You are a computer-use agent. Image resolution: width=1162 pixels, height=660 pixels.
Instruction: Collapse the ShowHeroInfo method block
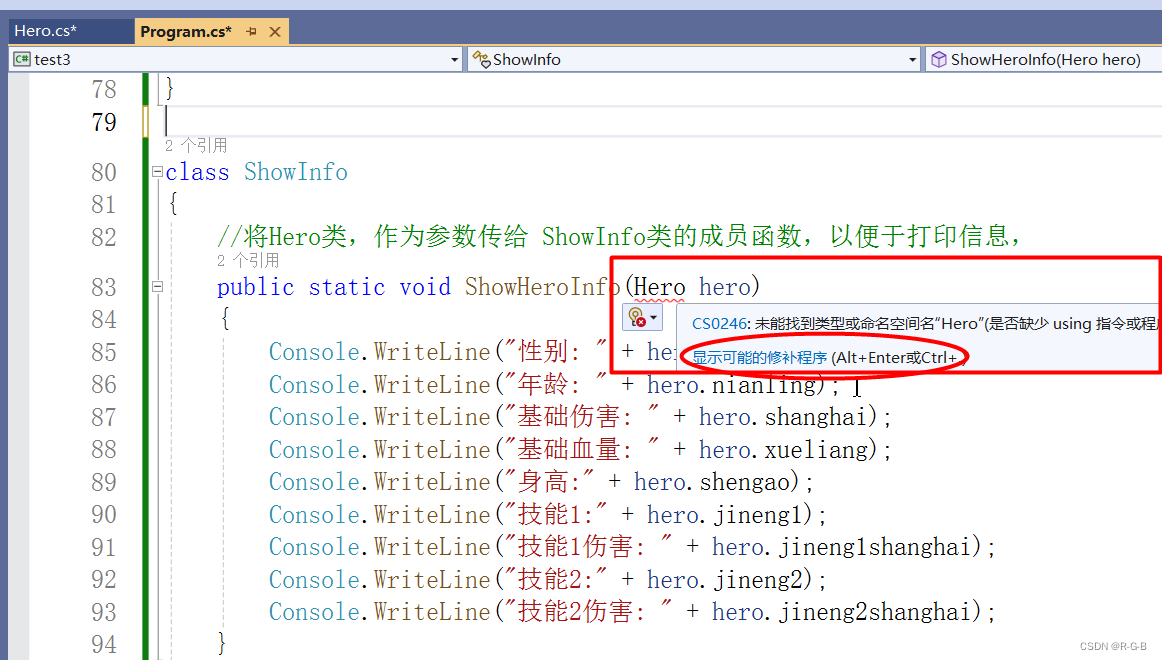157,287
